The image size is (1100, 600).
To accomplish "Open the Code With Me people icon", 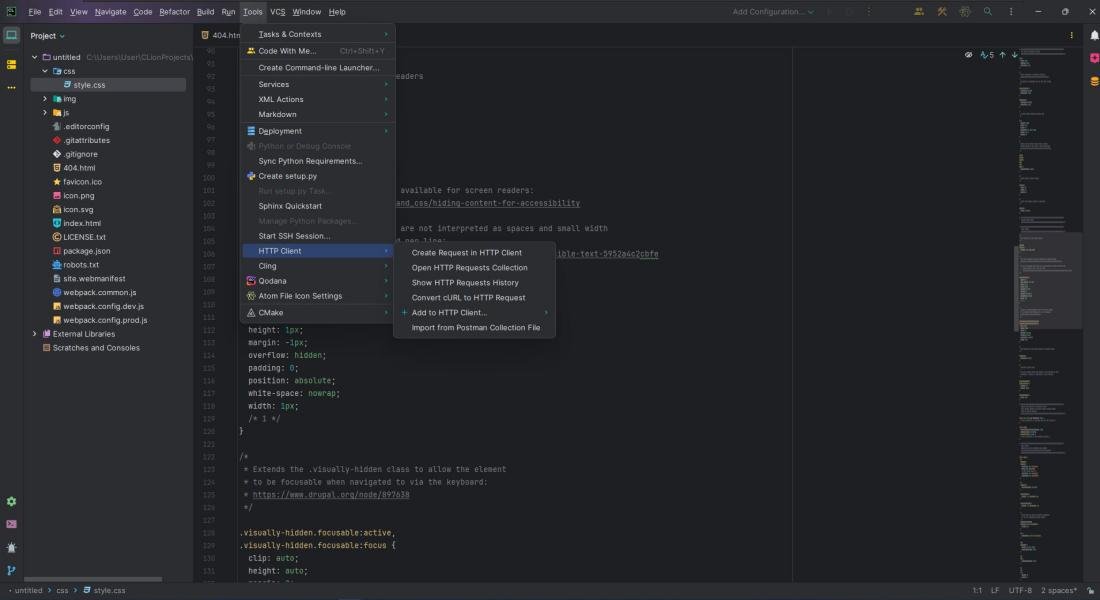I will (x=918, y=12).
